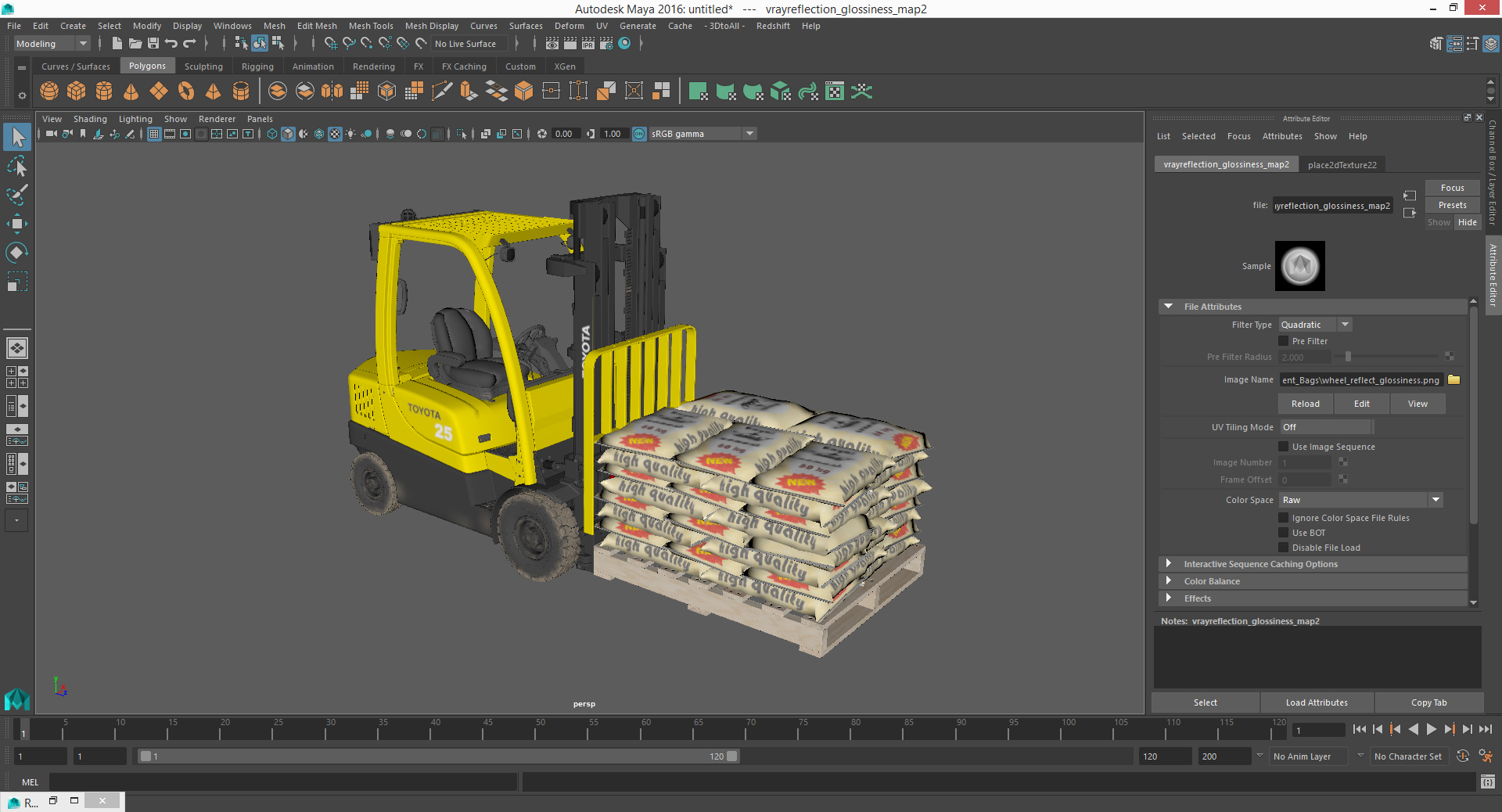Select the four view layout icon

click(17, 377)
